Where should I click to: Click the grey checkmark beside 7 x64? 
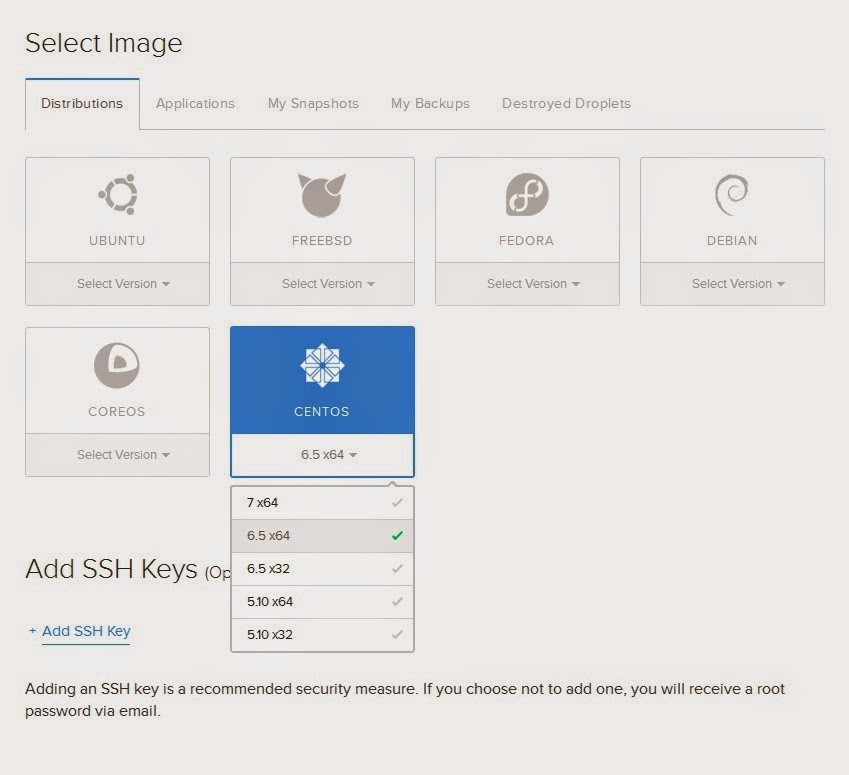point(397,503)
